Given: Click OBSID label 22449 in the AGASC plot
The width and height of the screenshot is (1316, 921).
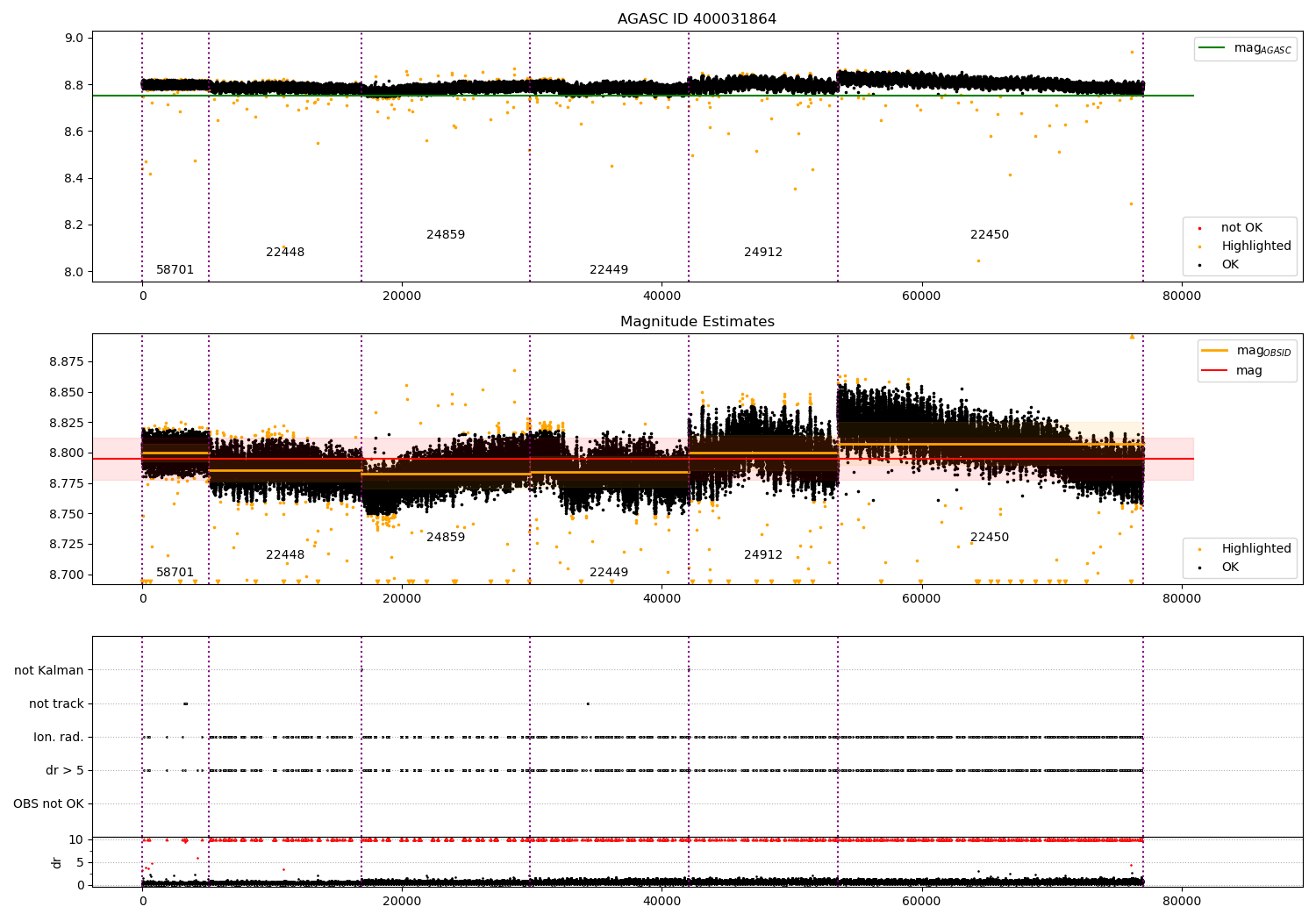Looking at the screenshot, I should pyautogui.click(x=609, y=269).
